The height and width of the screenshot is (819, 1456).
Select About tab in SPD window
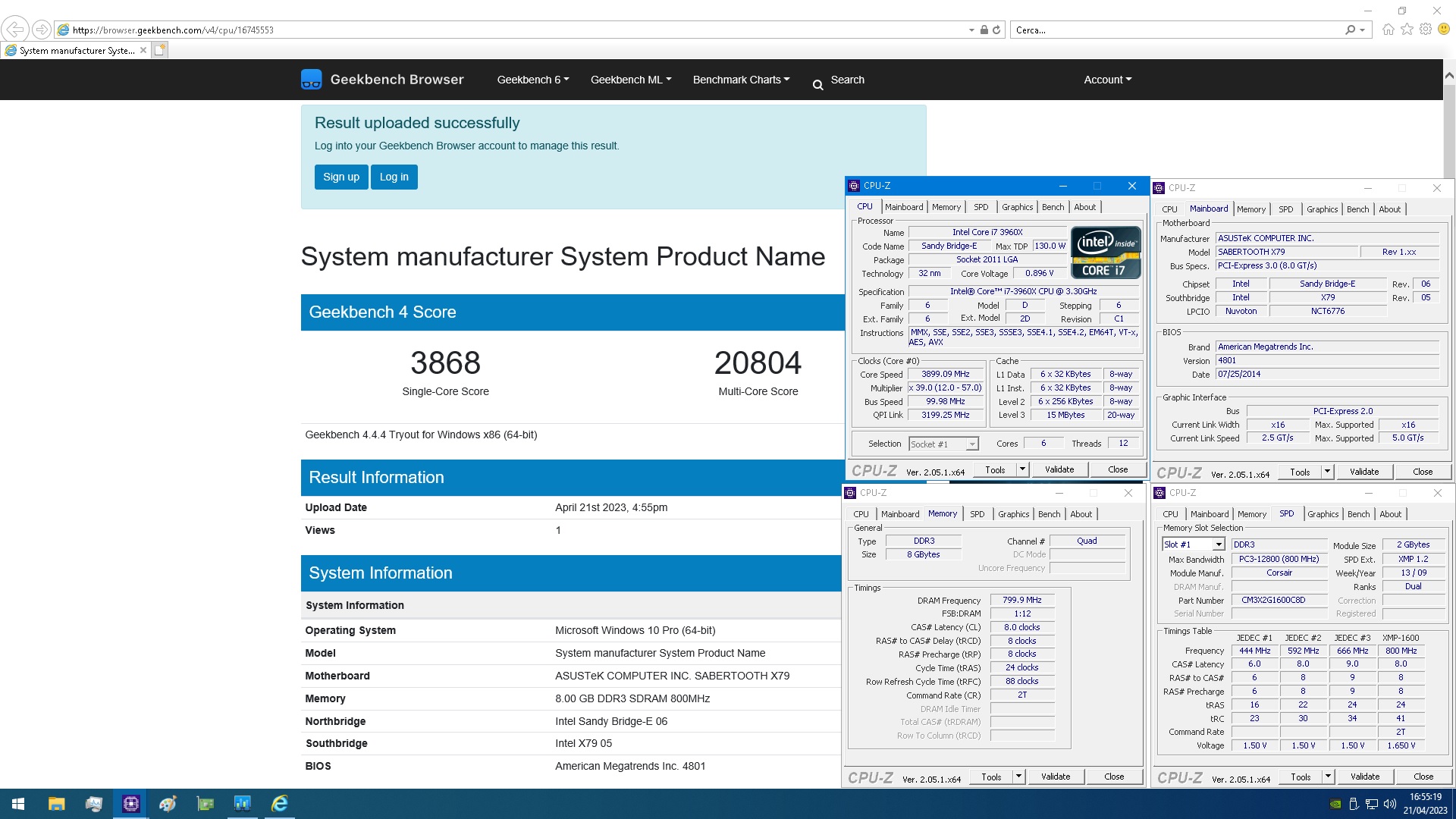click(1390, 514)
